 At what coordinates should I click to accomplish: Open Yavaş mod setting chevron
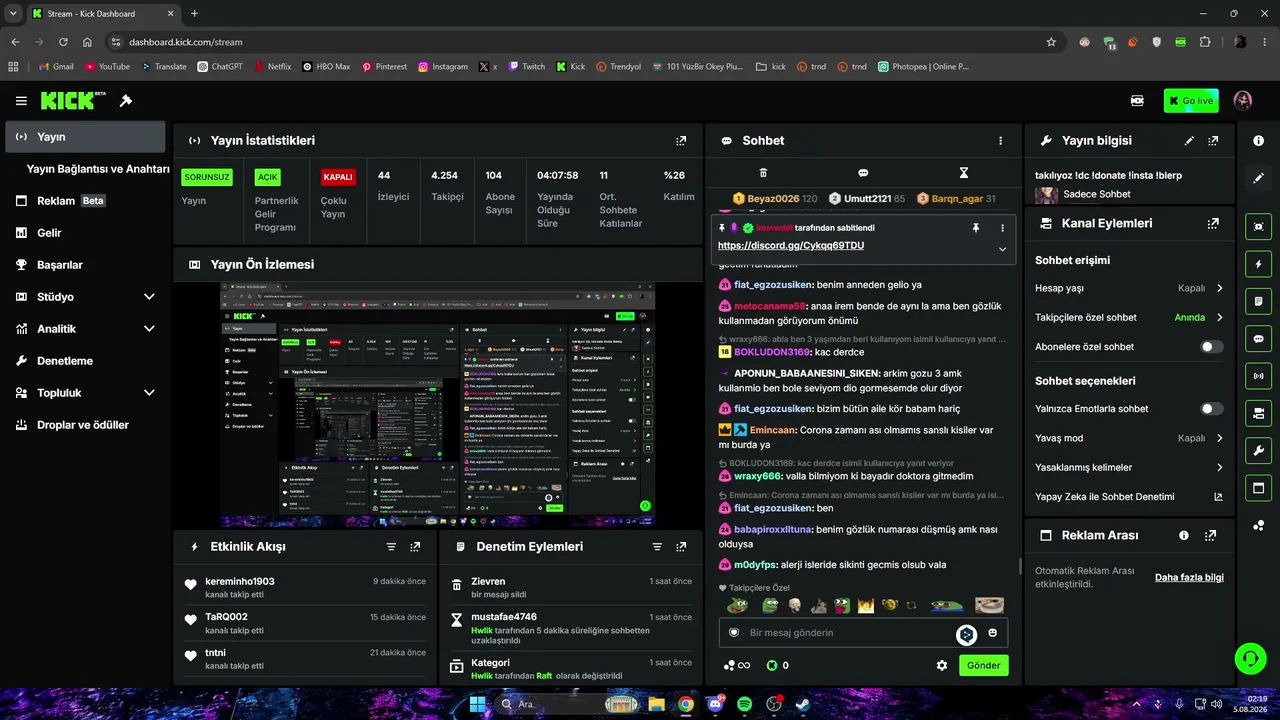coord(1219,438)
